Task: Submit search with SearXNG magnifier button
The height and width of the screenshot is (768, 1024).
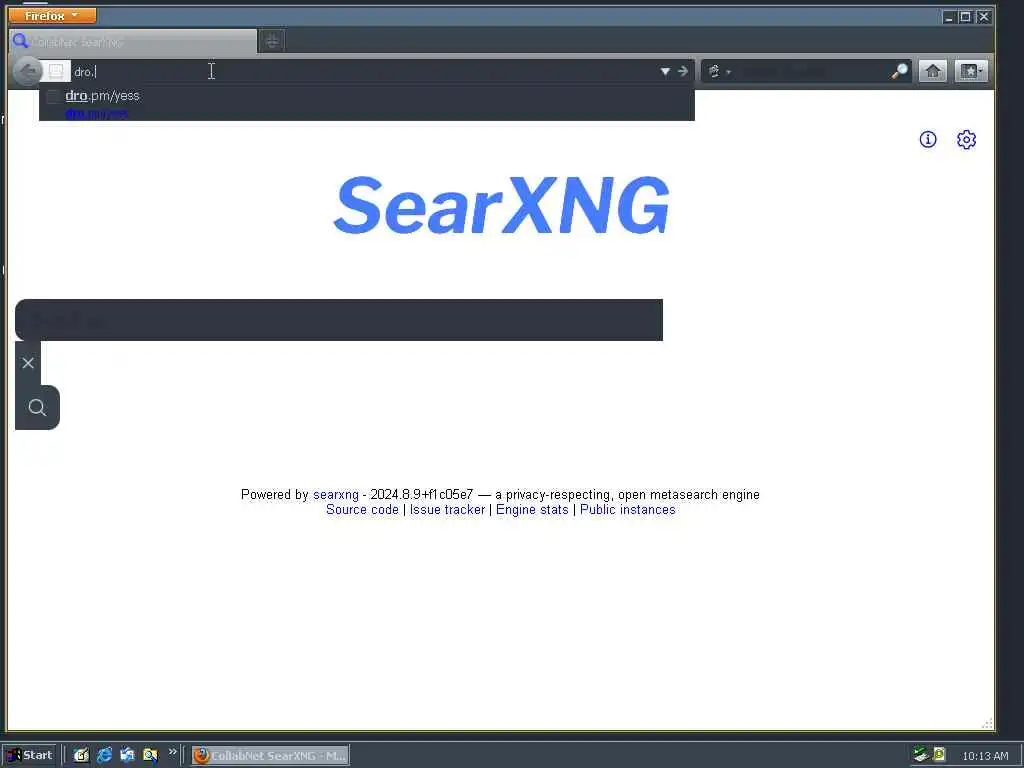Action: [37, 408]
